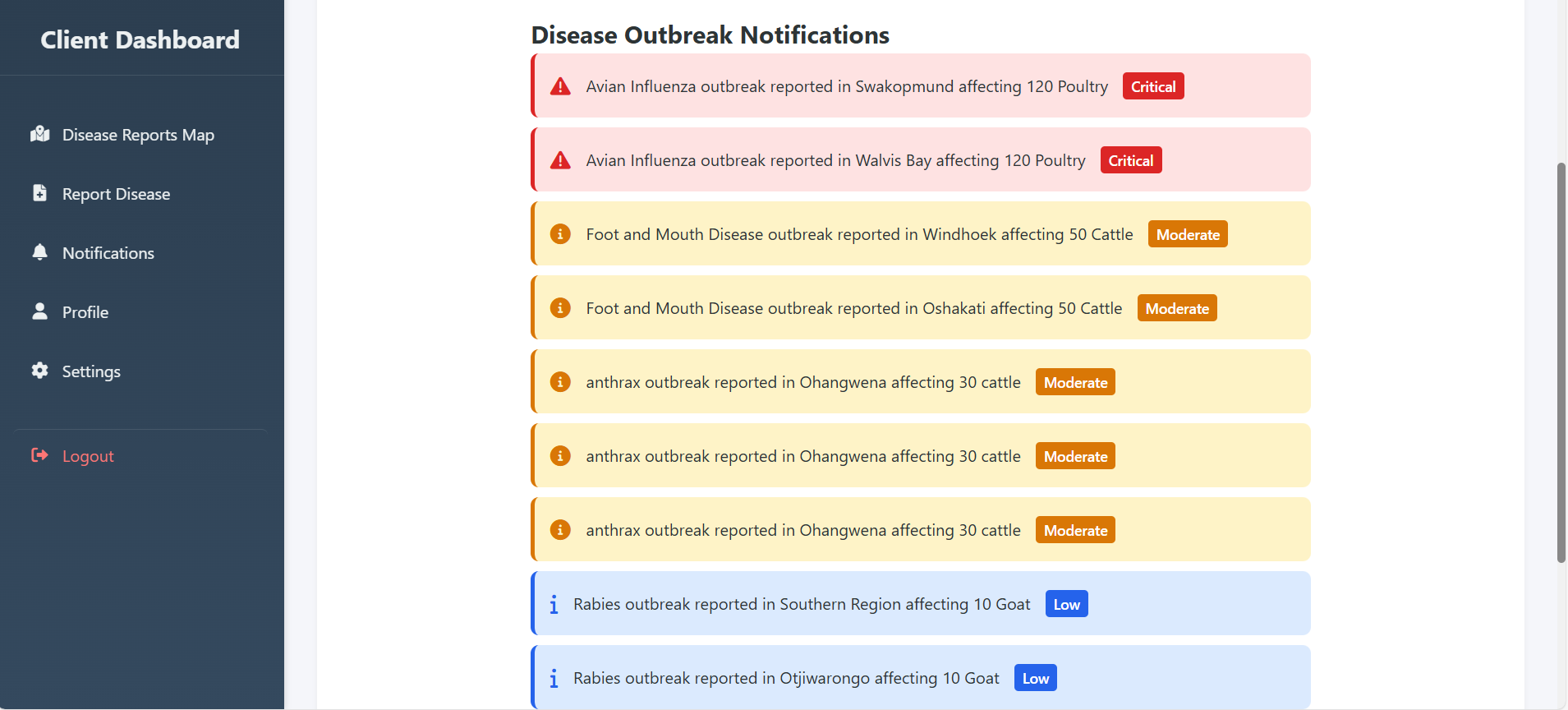1568x710 pixels.
Task: Select the Client Dashboard title
Action: (140, 39)
